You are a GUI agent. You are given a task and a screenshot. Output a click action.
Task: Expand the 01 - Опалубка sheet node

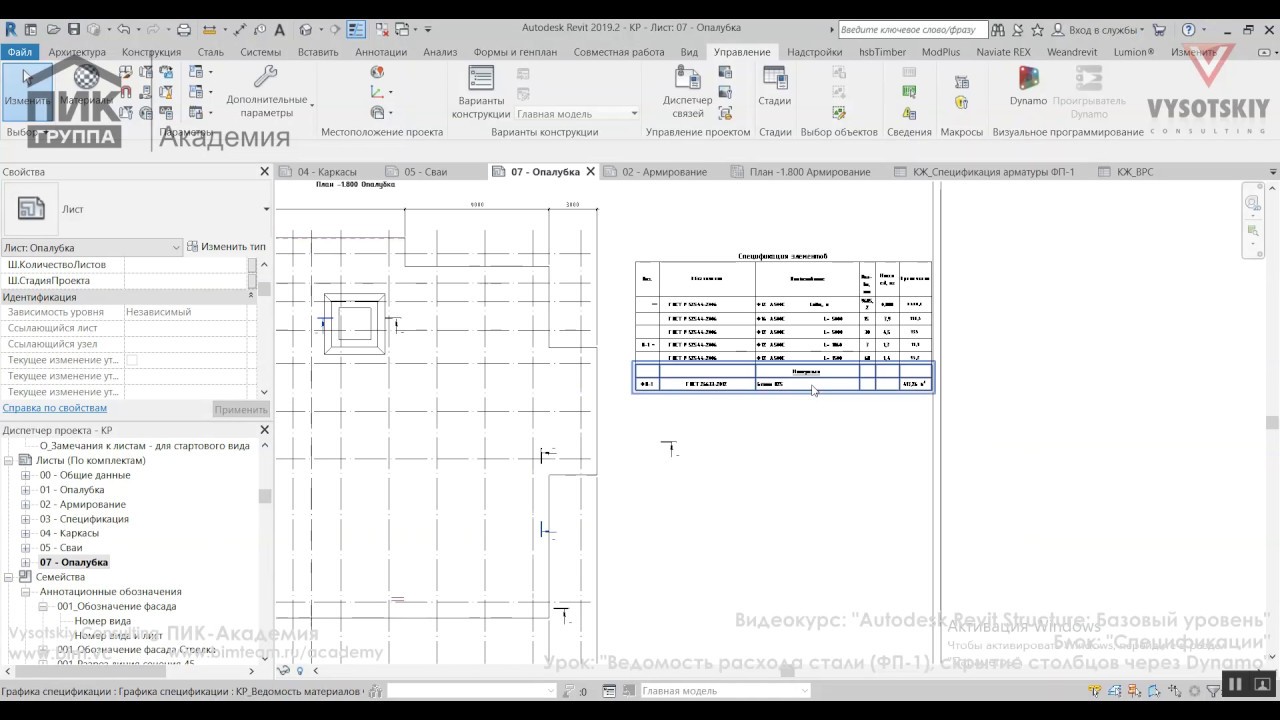coord(26,490)
